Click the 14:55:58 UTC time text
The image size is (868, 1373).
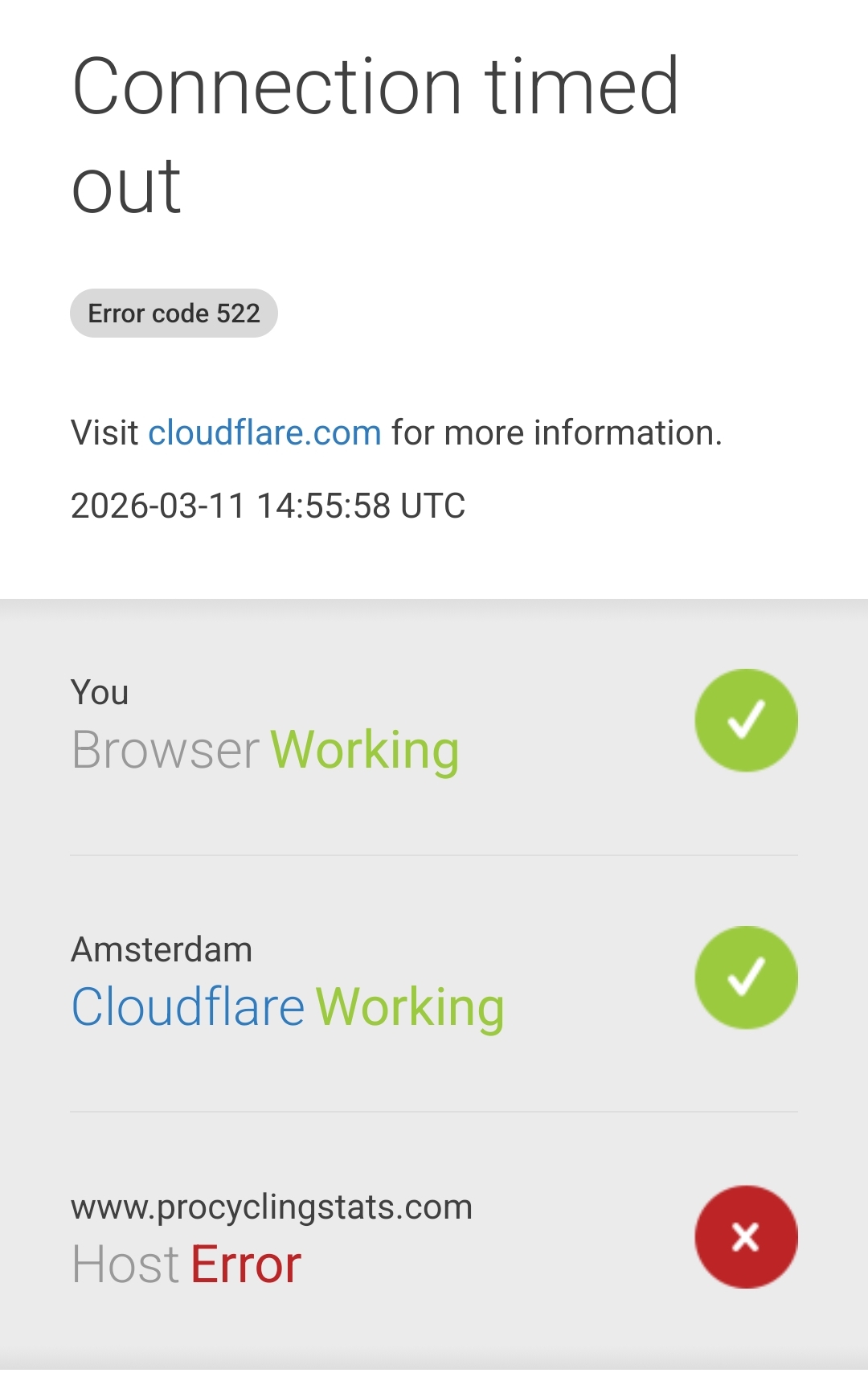(361, 506)
